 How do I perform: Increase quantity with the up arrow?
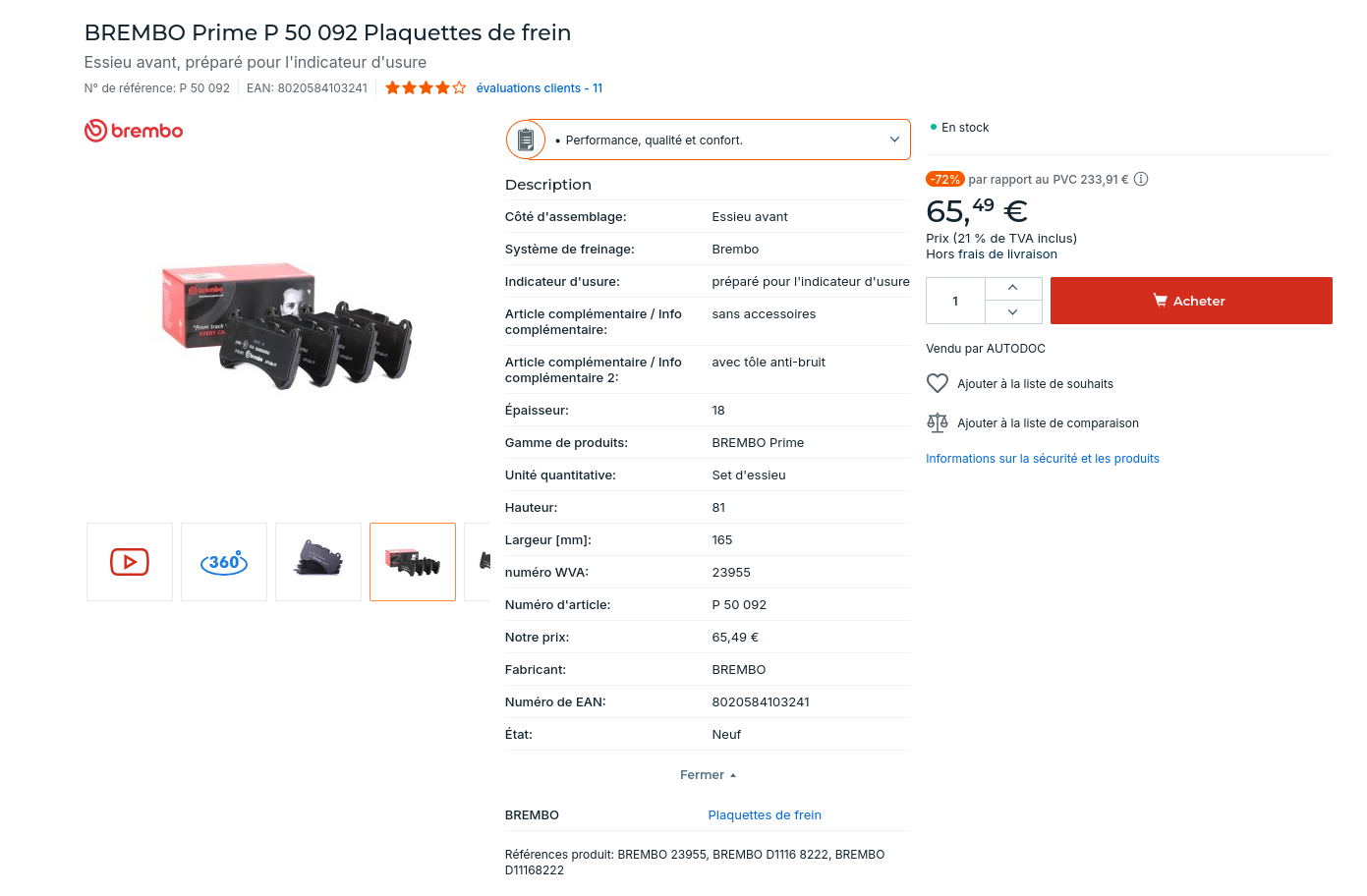pos(1013,288)
